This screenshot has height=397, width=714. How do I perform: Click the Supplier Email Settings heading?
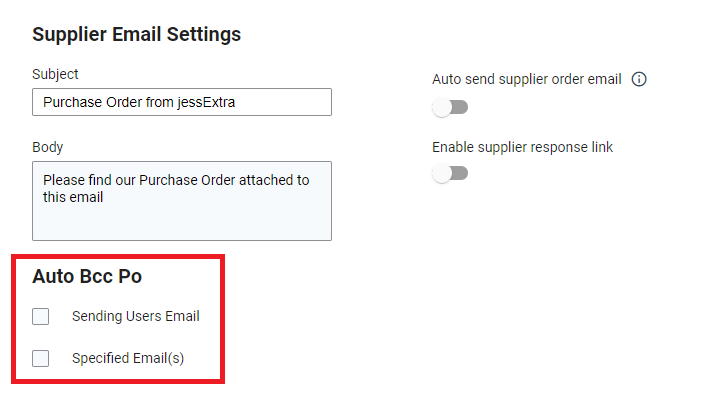(x=137, y=35)
